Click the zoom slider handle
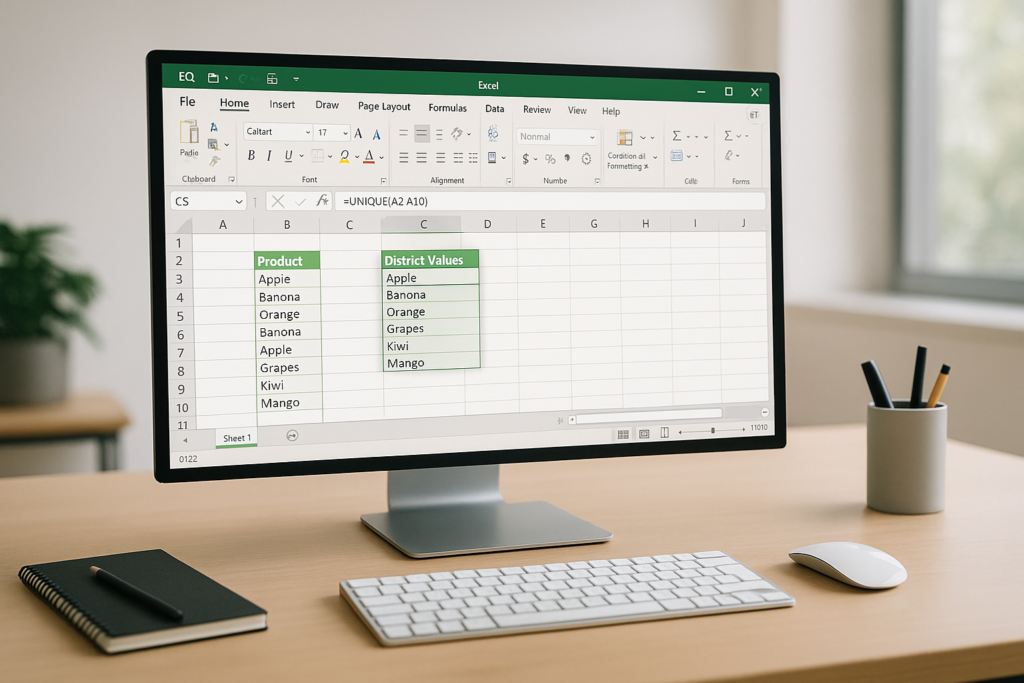Image resolution: width=1024 pixels, height=683 pixels. click(x=712, y=430)
